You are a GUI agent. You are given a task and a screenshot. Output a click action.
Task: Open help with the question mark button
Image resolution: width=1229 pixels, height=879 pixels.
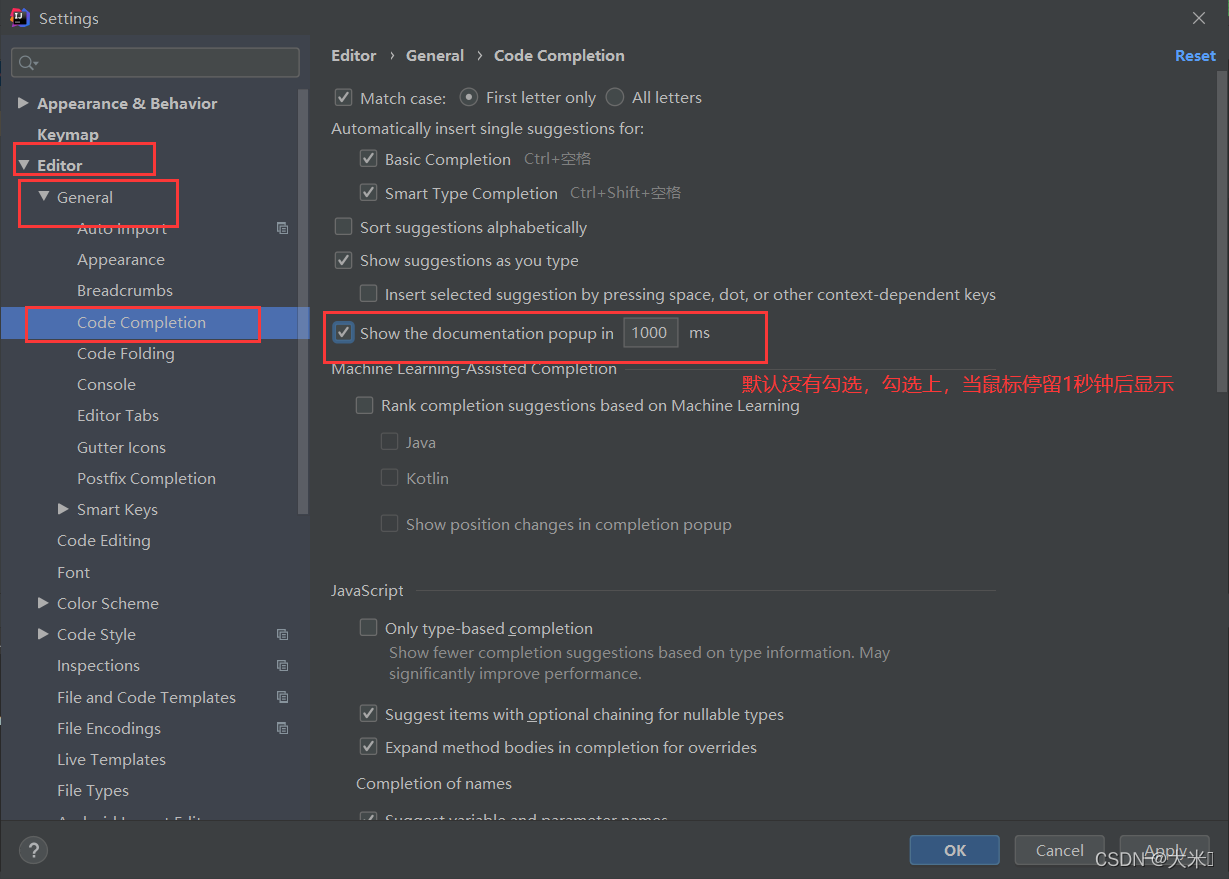tap(34, 850)
